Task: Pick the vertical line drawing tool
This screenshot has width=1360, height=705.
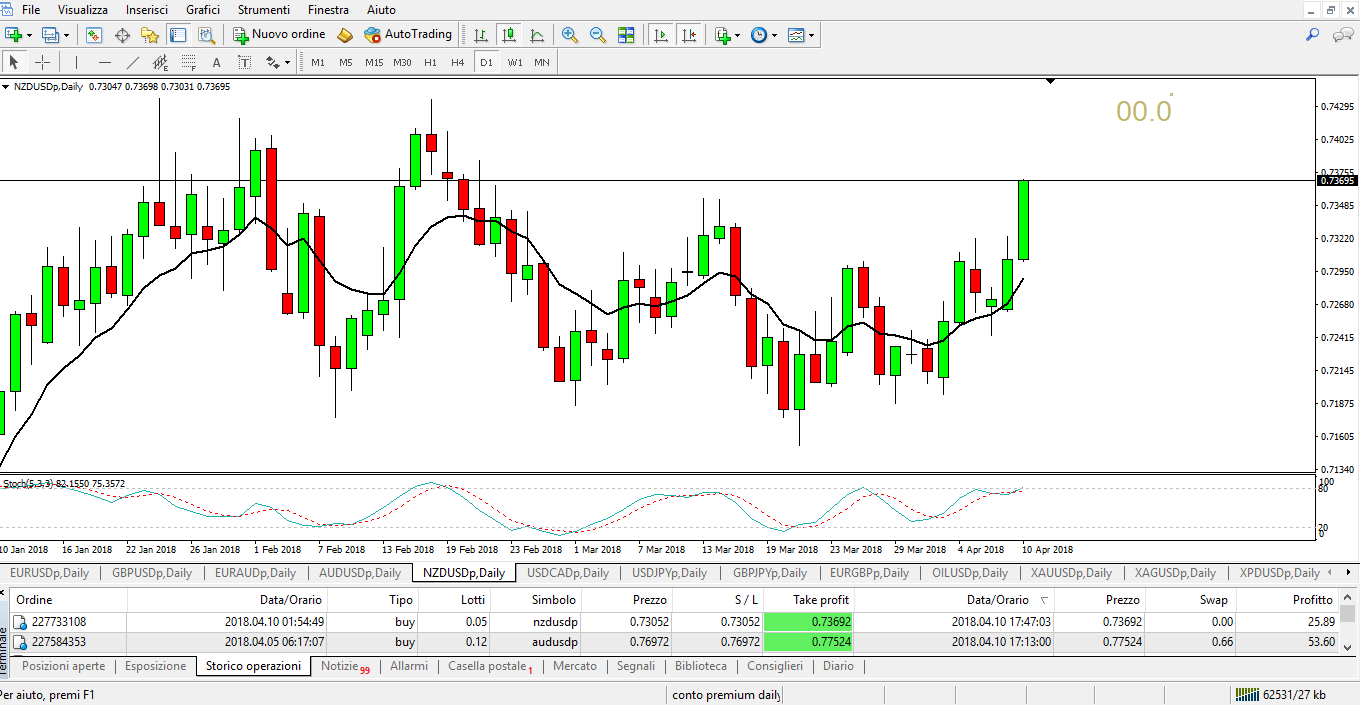Action: pos(76,62)
